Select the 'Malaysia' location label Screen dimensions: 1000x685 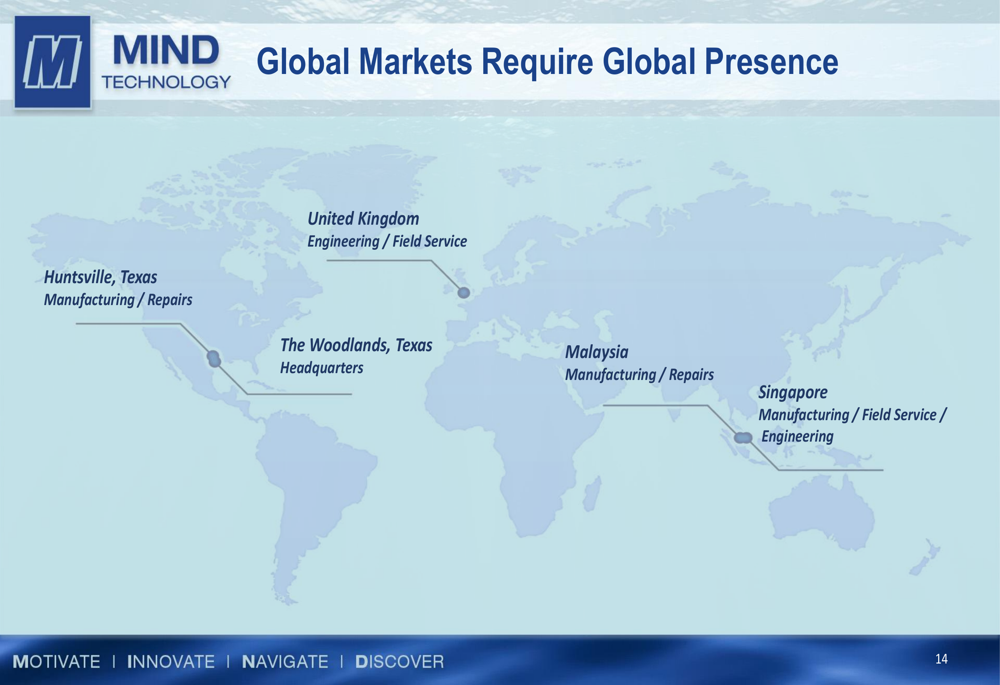596,352
